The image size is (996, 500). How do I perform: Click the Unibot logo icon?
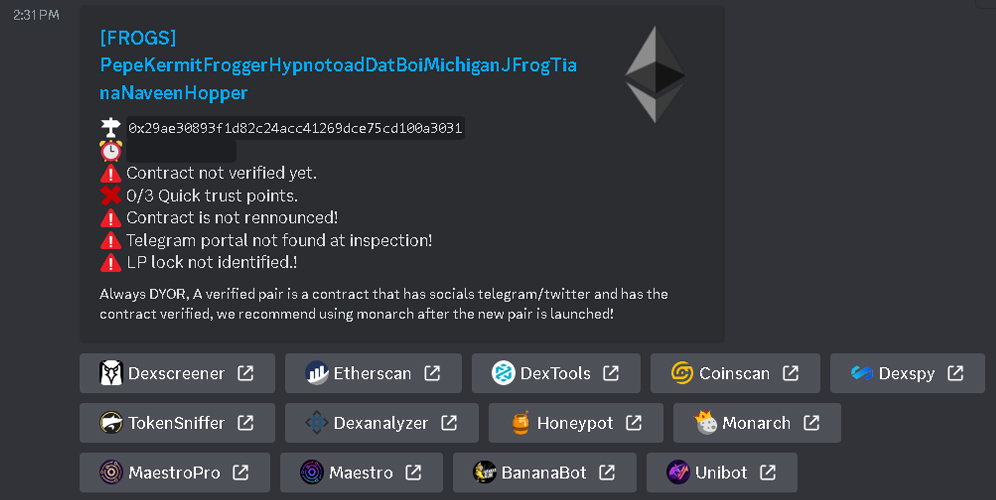pyautogui.click(x=679, y=473)
